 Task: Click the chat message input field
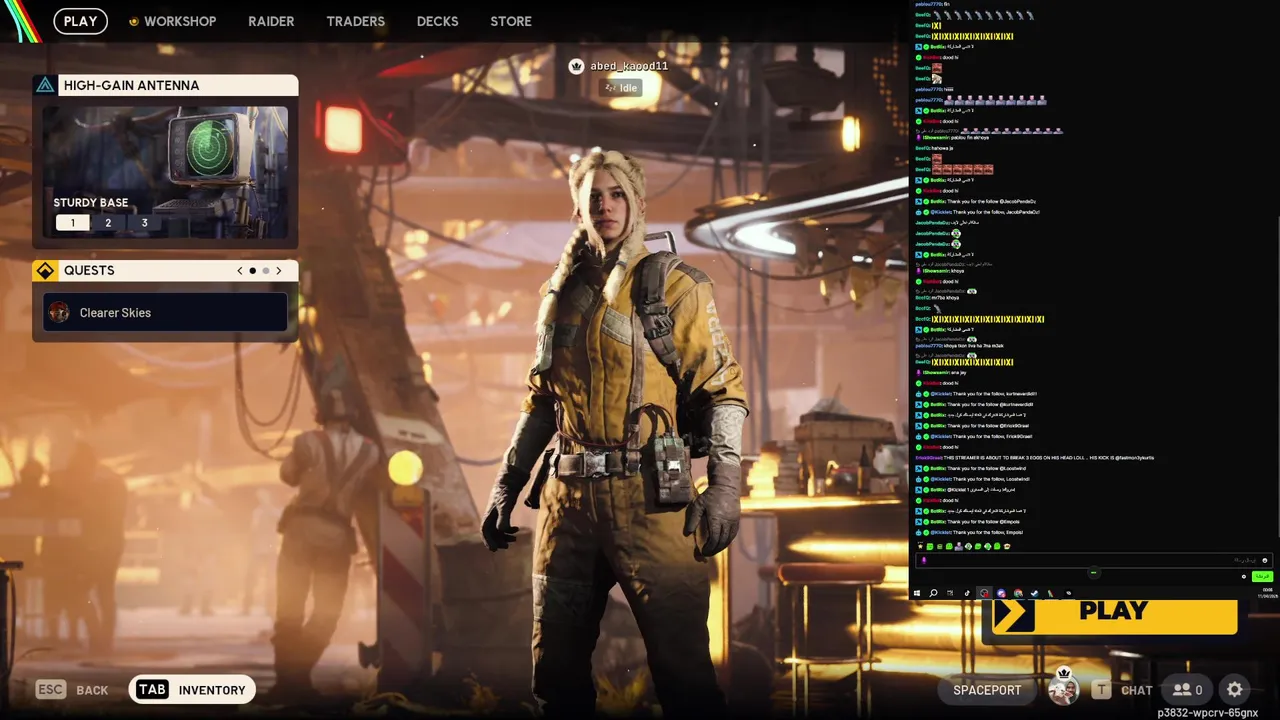click(x=1093, y=560)
